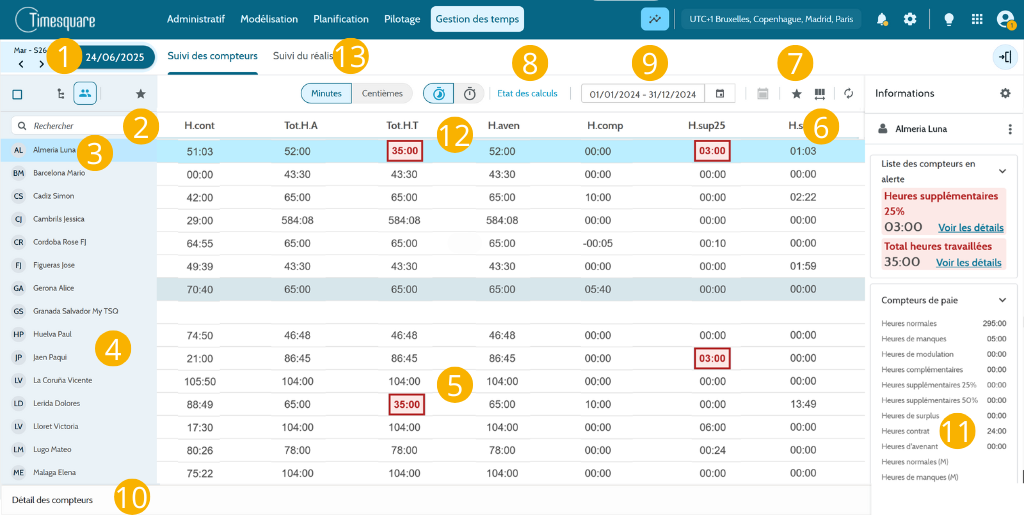Open Informations panel settings gear
This screenshot has width=1024, height=517.
coord(1005,93)
